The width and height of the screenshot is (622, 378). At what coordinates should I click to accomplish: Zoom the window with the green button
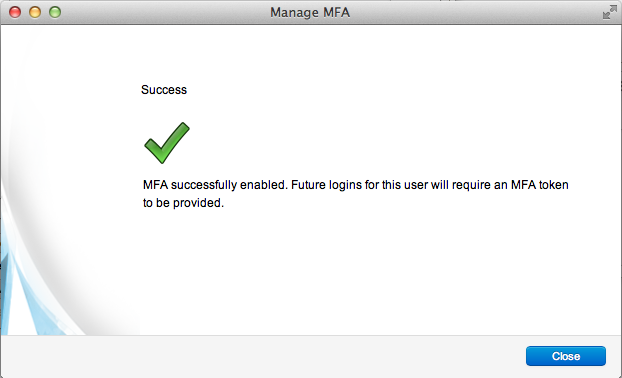pos(55,12)
